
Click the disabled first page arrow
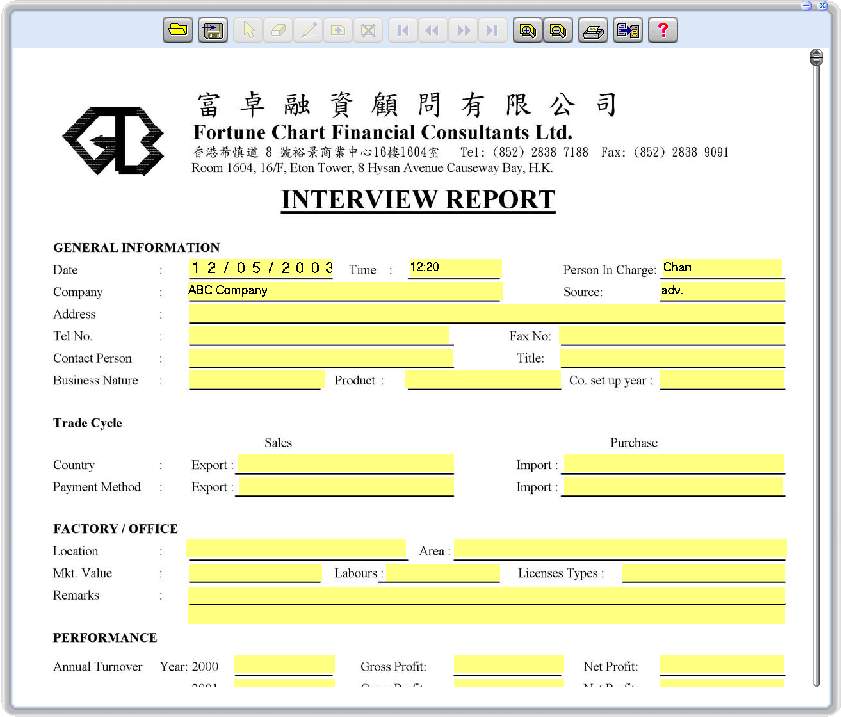(x=402, y=30)
